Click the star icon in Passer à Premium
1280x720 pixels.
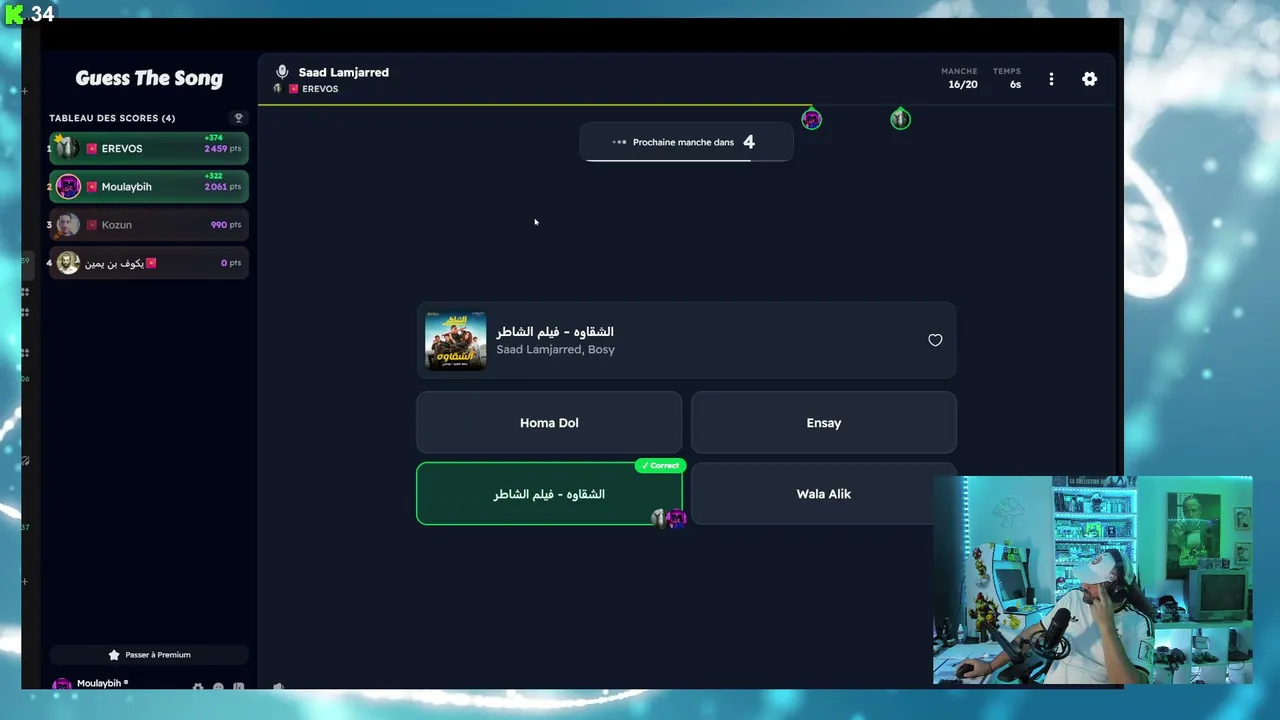[x=114, y=655]
